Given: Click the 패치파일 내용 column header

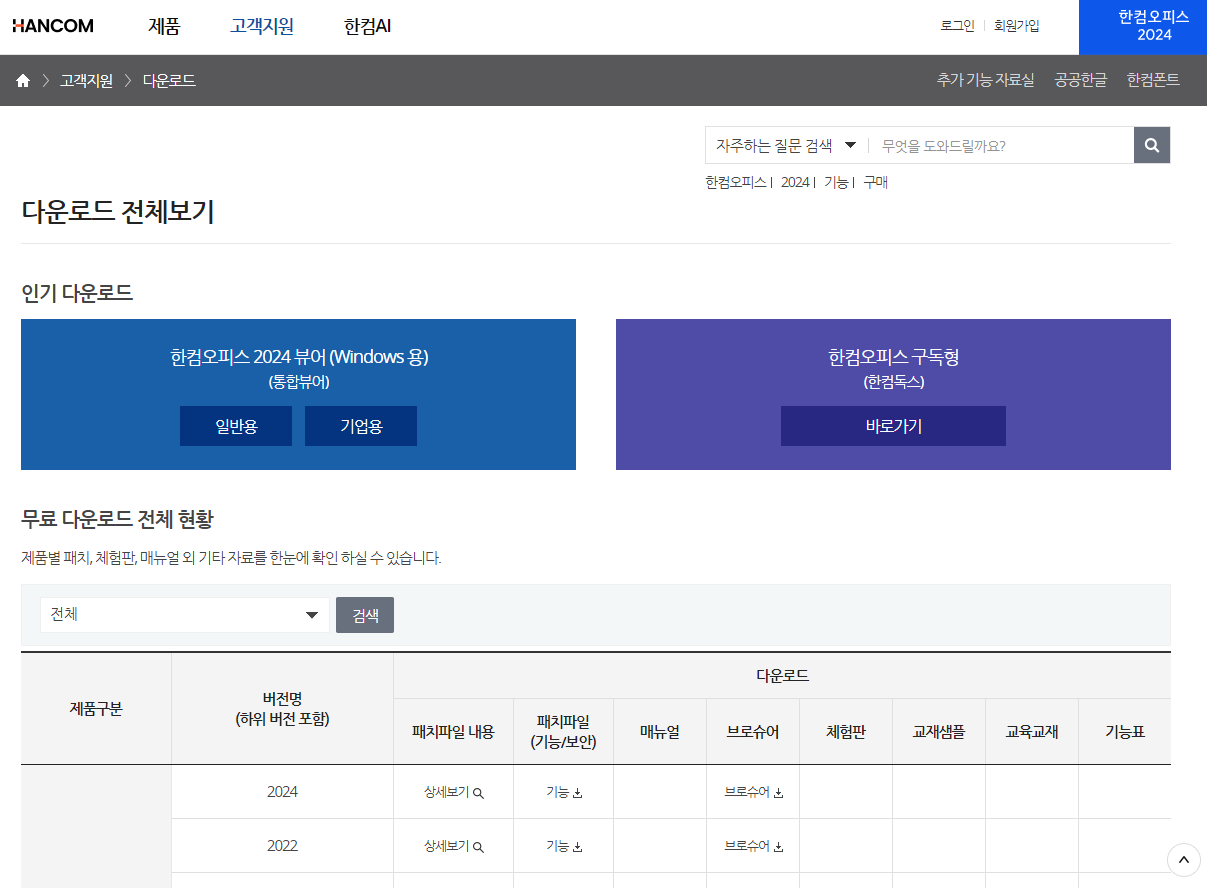Looking at the screenshot, I should pos(453,731).
